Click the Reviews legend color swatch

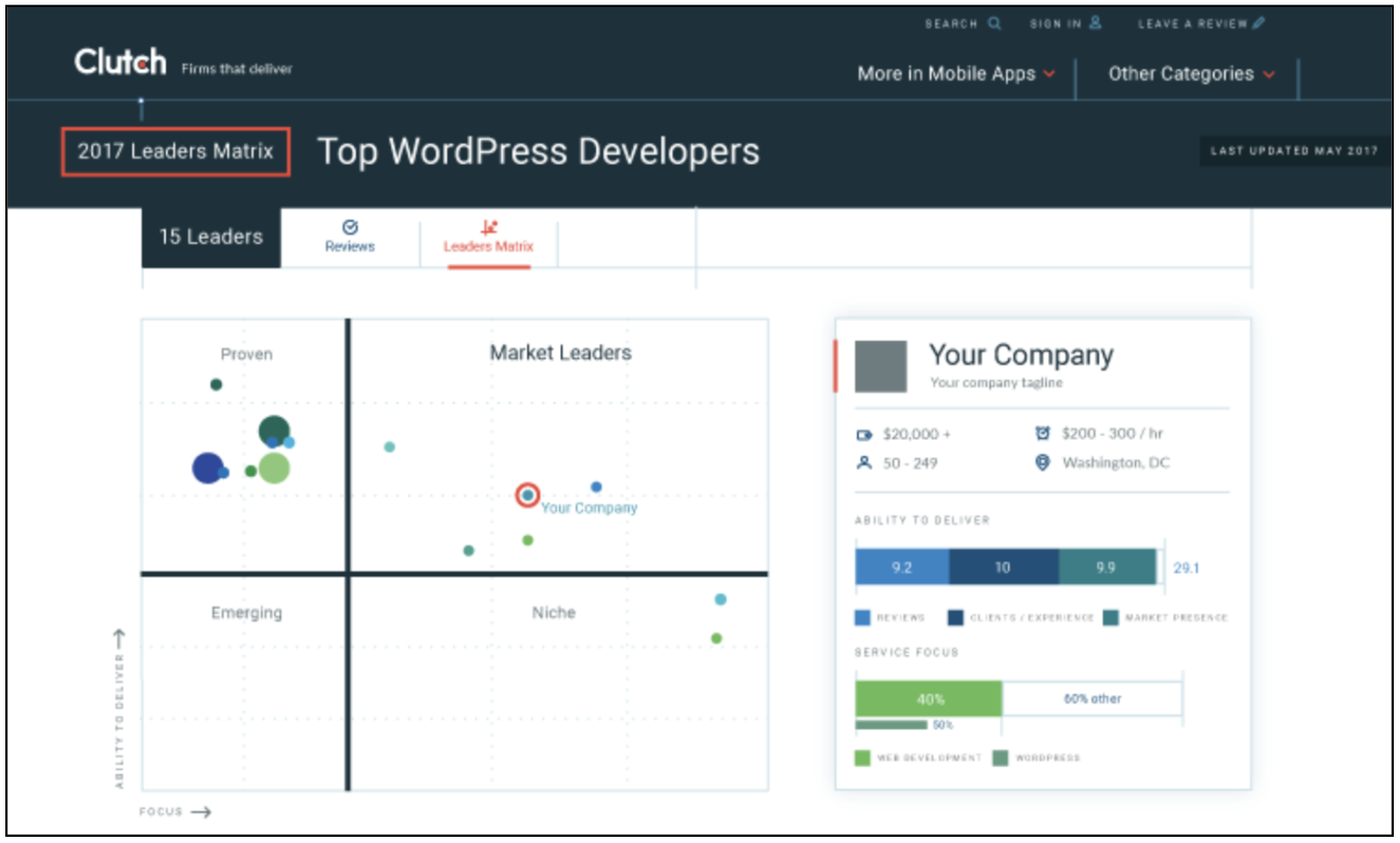point(862,618)
